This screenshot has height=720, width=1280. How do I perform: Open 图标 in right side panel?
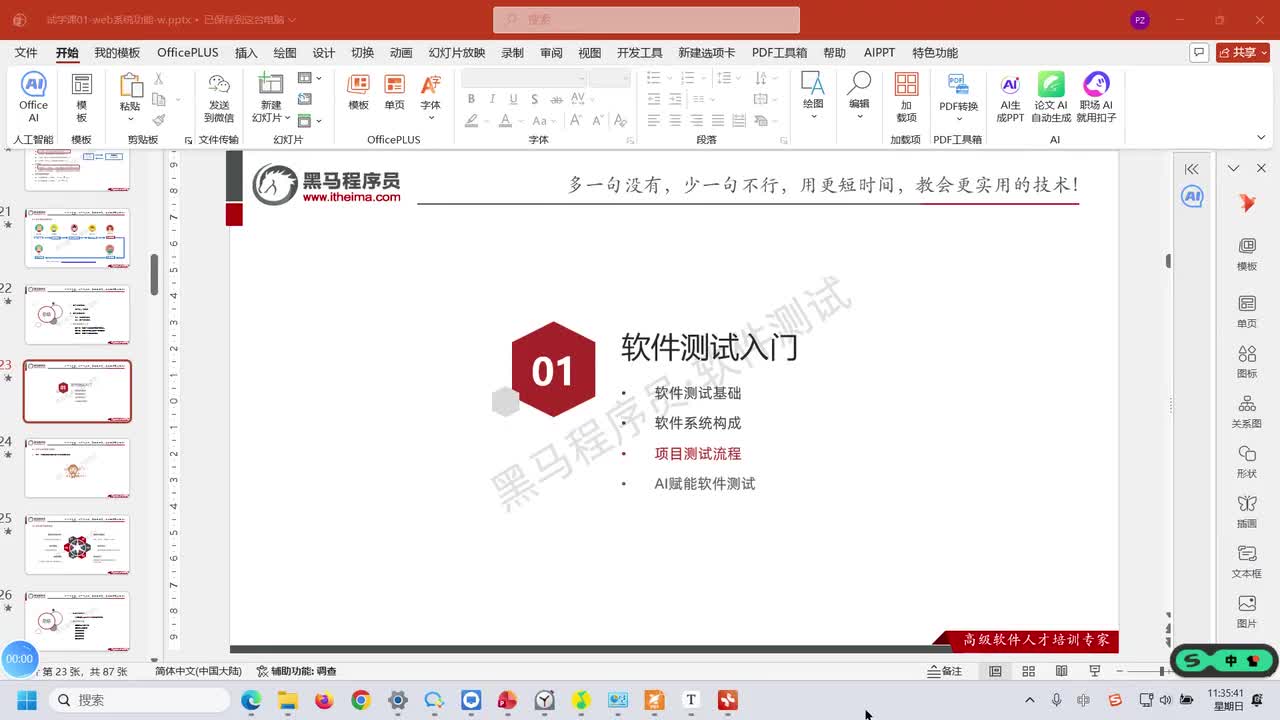1247,362
